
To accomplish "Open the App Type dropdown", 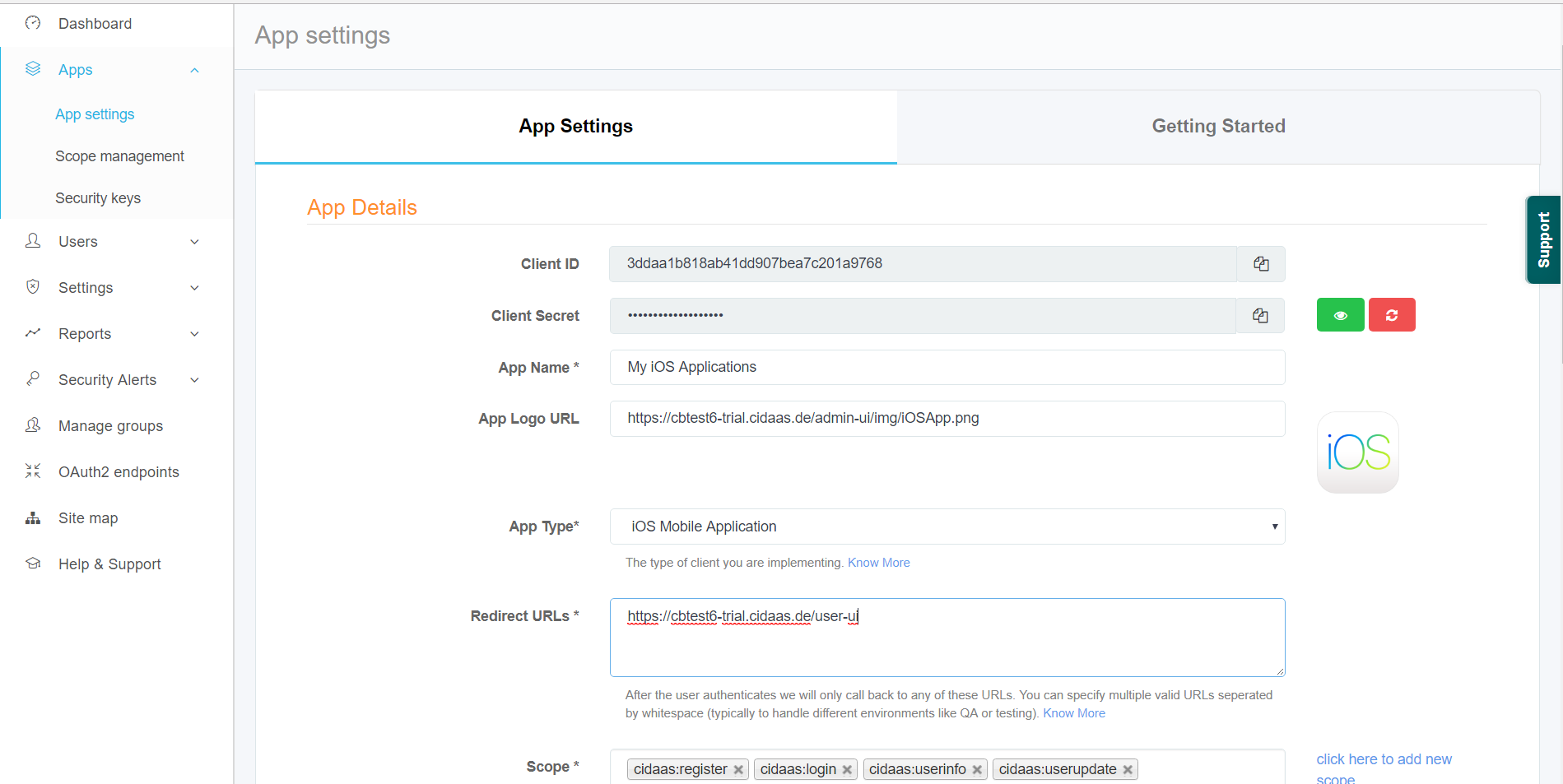I will point(947,527).
